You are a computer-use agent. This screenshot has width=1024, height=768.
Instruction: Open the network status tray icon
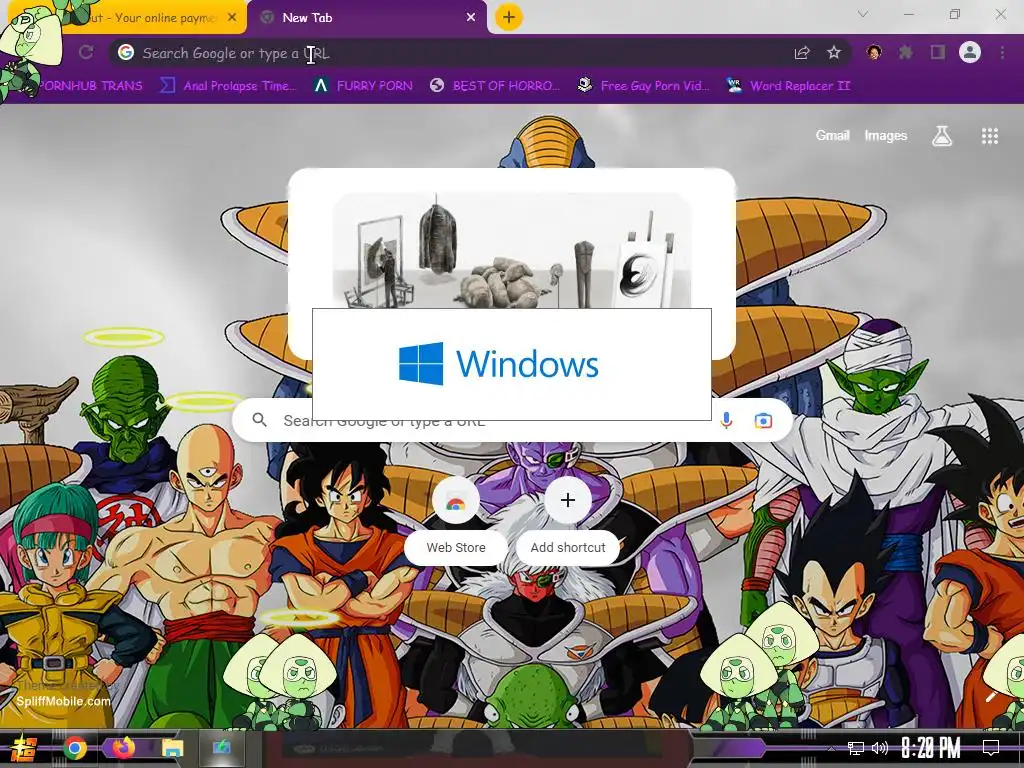(856, 748)
